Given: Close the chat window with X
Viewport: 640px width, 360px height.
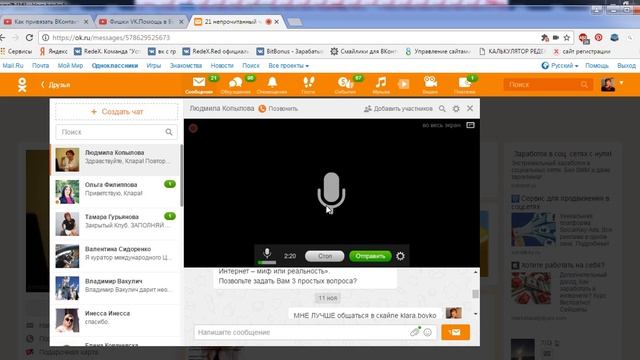Looking at the screenshot, I should click(470, 108).
